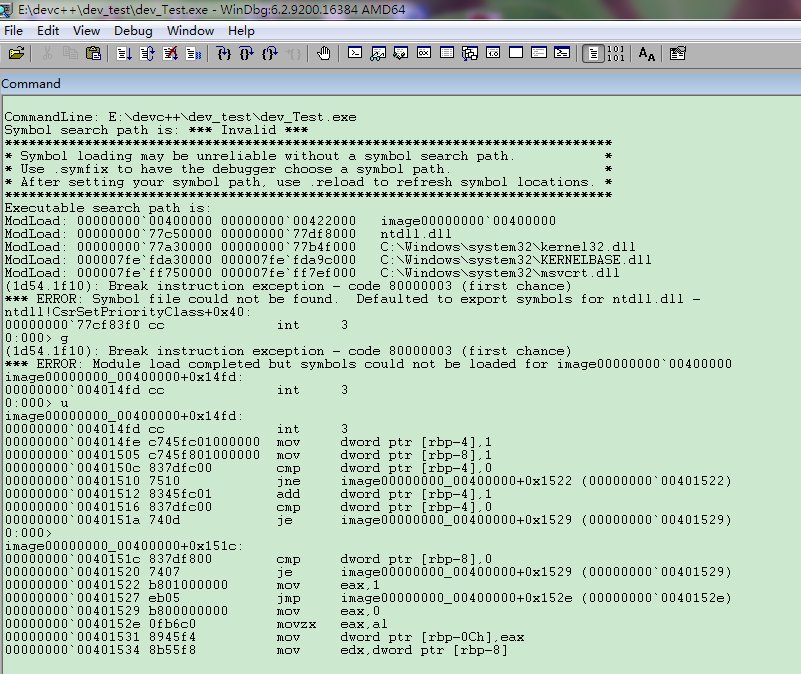
Task: Click the Open Source File folder icon
Action: (x=15, y=53)
